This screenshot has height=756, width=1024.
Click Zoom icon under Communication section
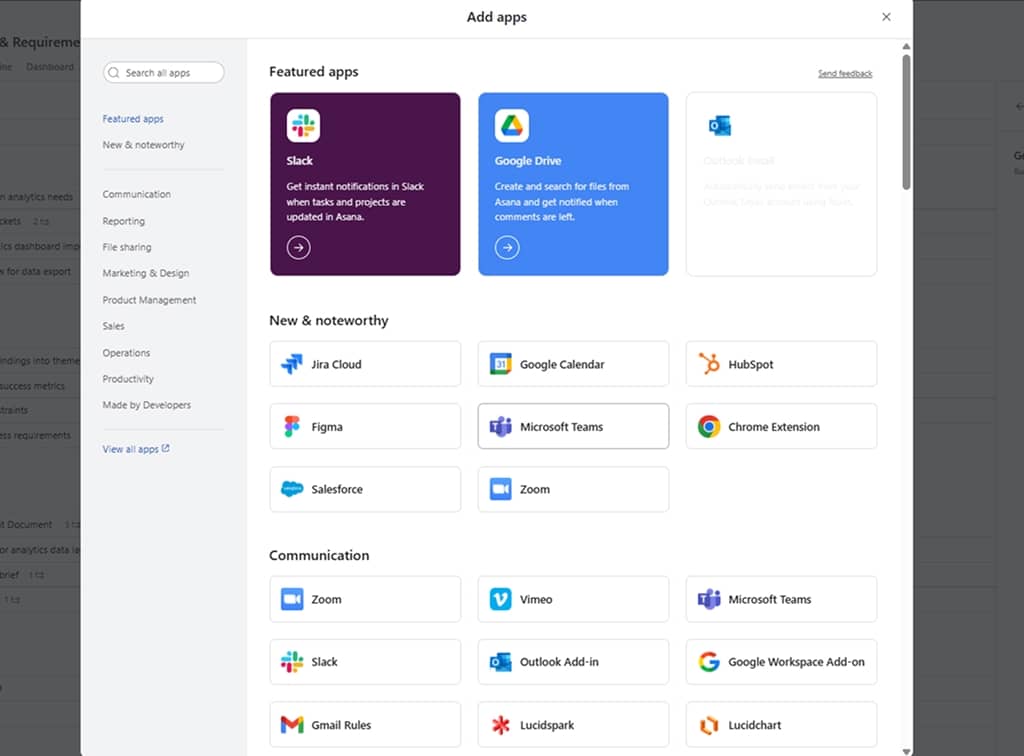point(291,599)
